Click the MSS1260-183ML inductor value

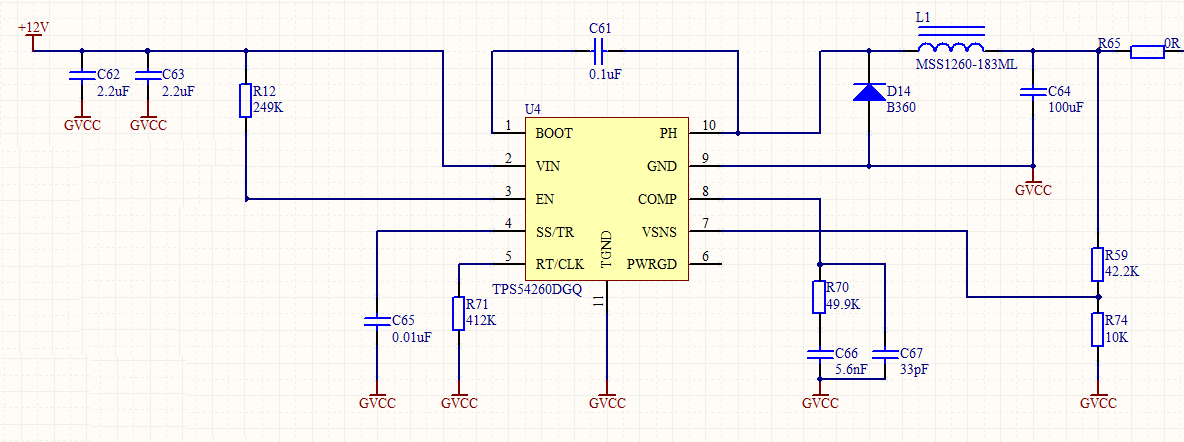967,65
